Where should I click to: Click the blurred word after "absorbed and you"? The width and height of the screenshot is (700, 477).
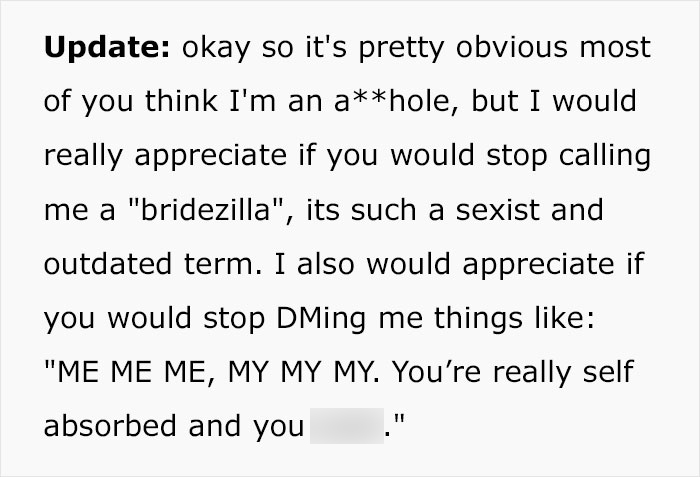pyautogui.click(x=346, y=426)
